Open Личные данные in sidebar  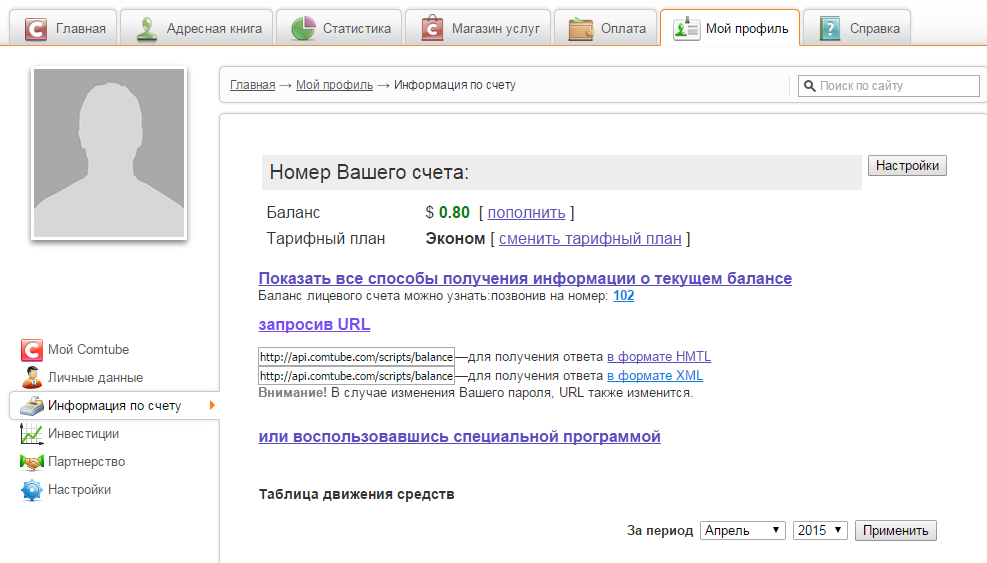96,378
